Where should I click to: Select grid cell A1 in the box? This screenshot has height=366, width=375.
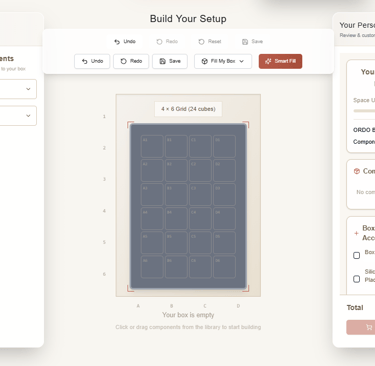[x=152, y=146]
